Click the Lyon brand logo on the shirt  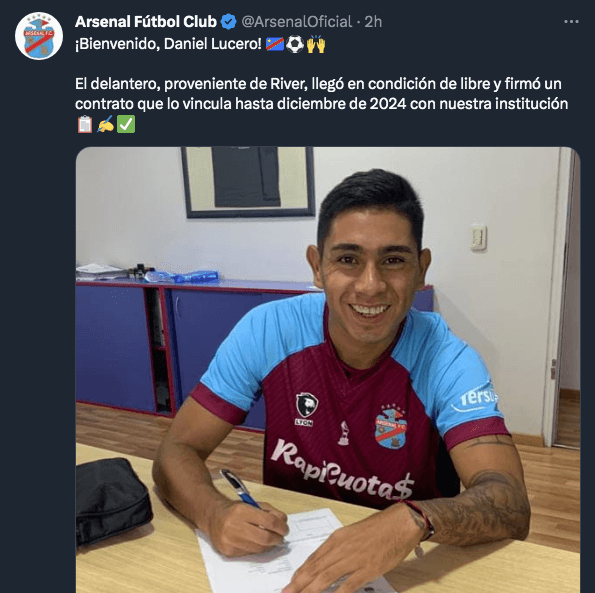[x=306, y=409]
